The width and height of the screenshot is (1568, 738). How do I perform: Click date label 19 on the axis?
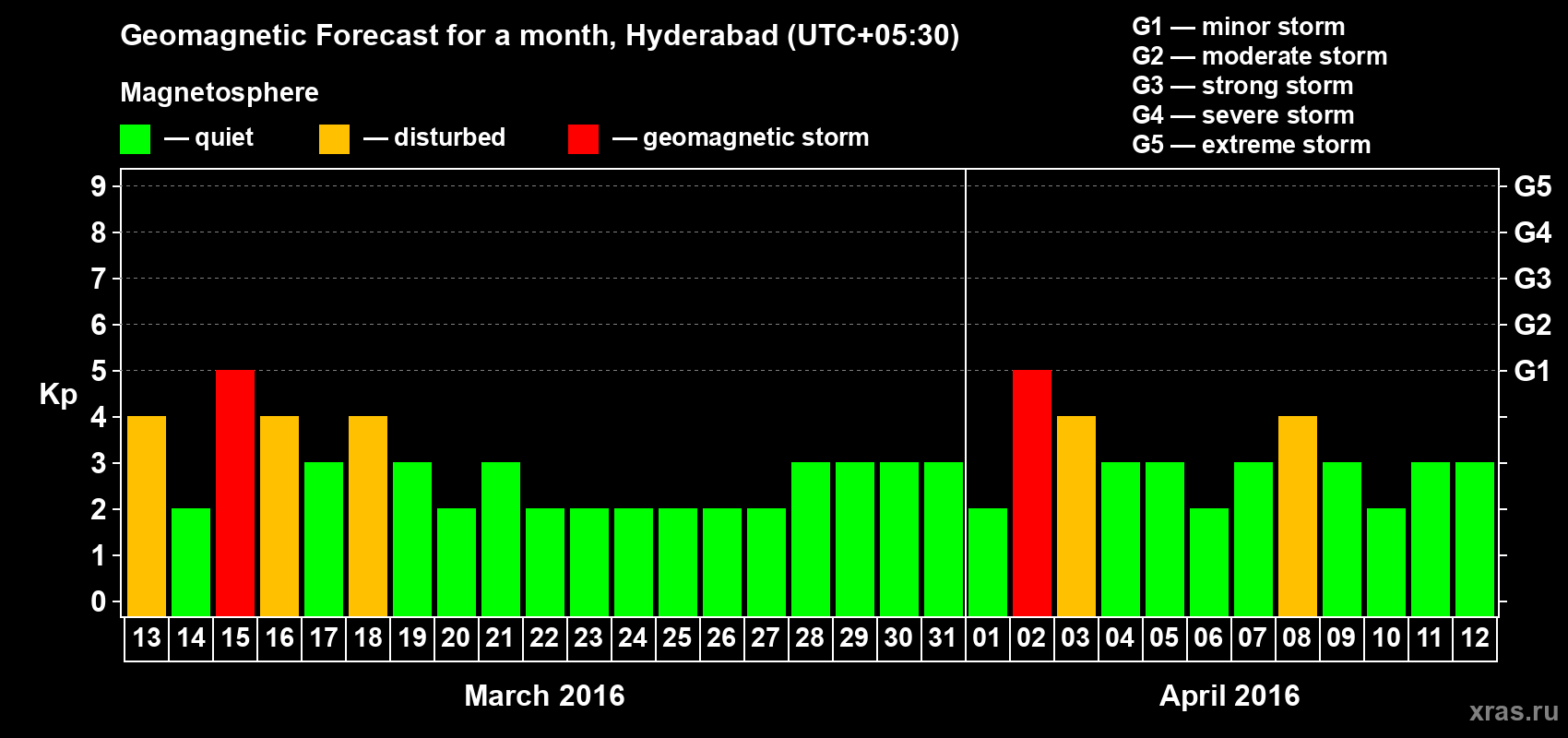pos(412,637)
